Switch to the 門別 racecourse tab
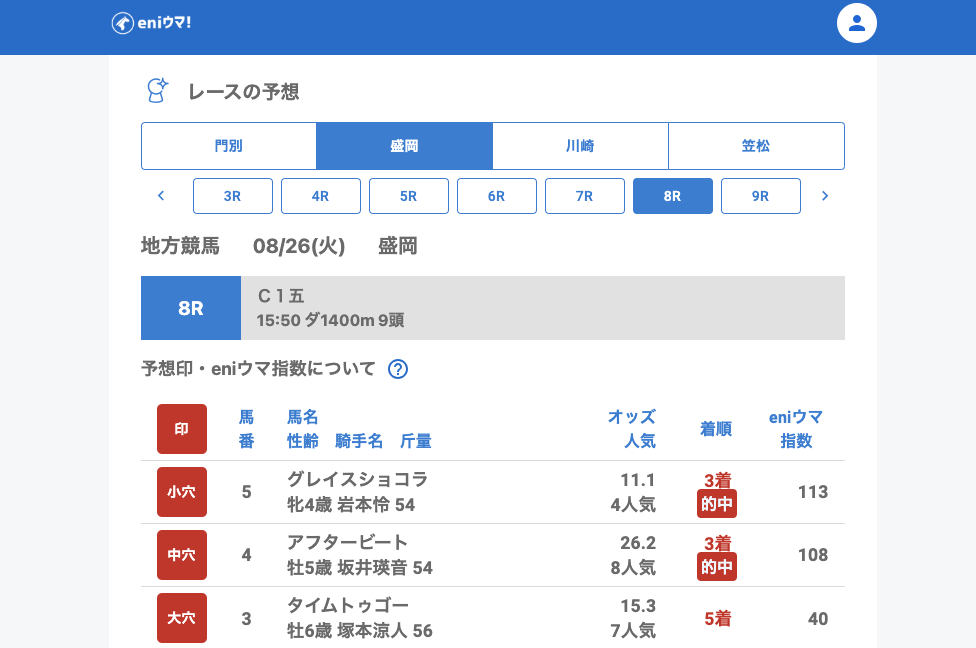This screenshot has width=976, height=648. coord(229,146)
